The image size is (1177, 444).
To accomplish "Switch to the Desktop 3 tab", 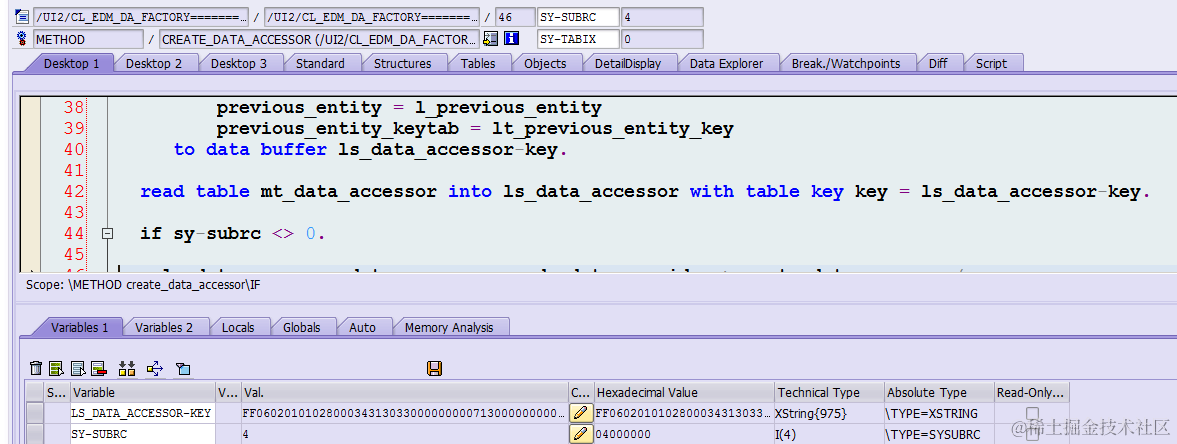I will click(x=239, y=63).
